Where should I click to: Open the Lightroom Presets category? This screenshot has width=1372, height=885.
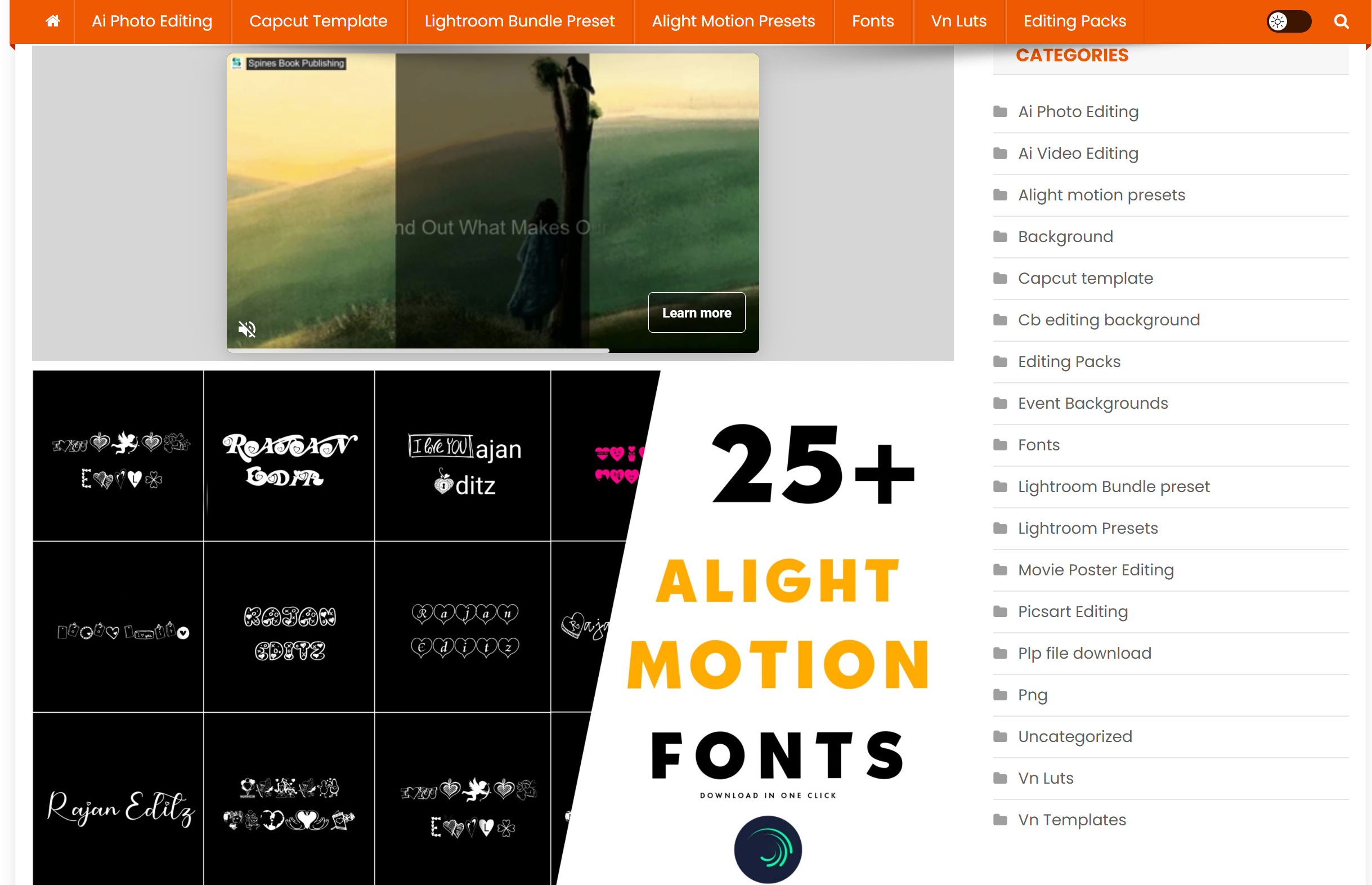[1087, 528]
